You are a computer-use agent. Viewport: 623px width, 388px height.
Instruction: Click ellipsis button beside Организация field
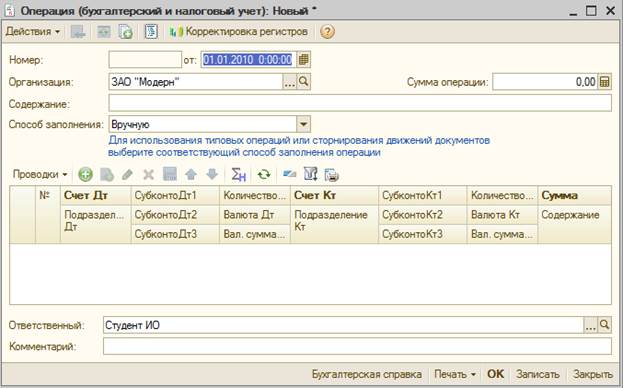(290, 82)
